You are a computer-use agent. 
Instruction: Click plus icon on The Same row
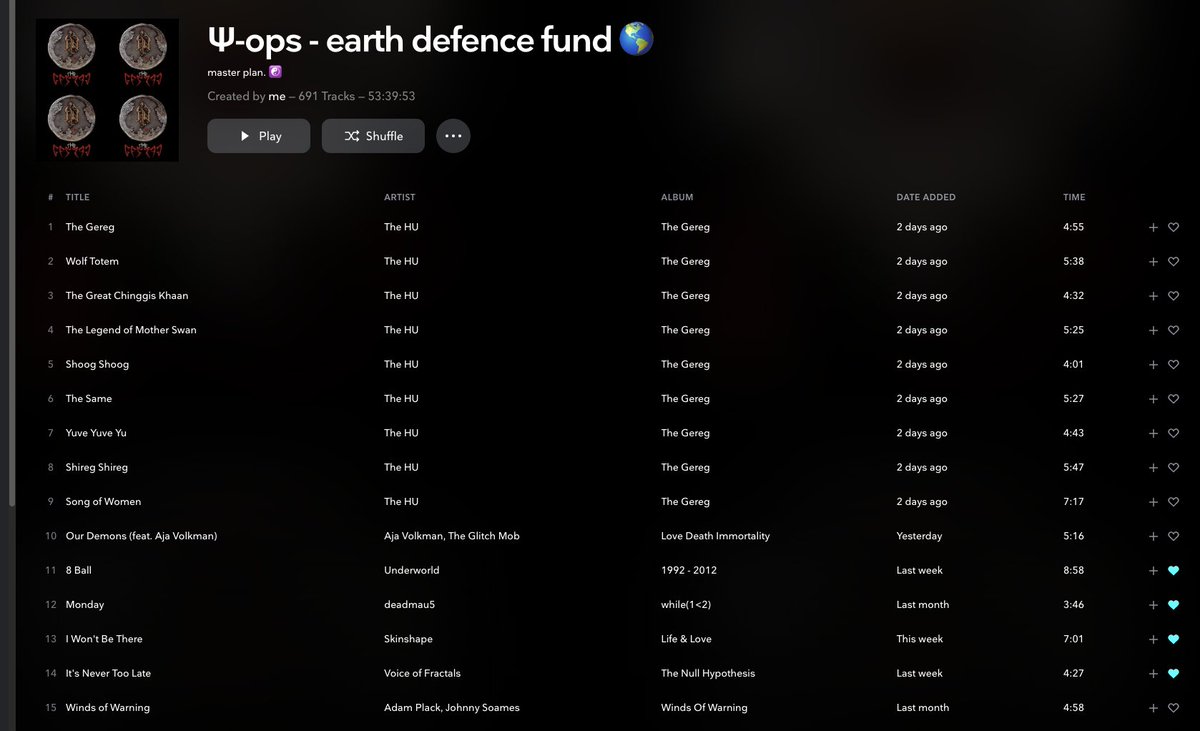[x=1153, y=399]
